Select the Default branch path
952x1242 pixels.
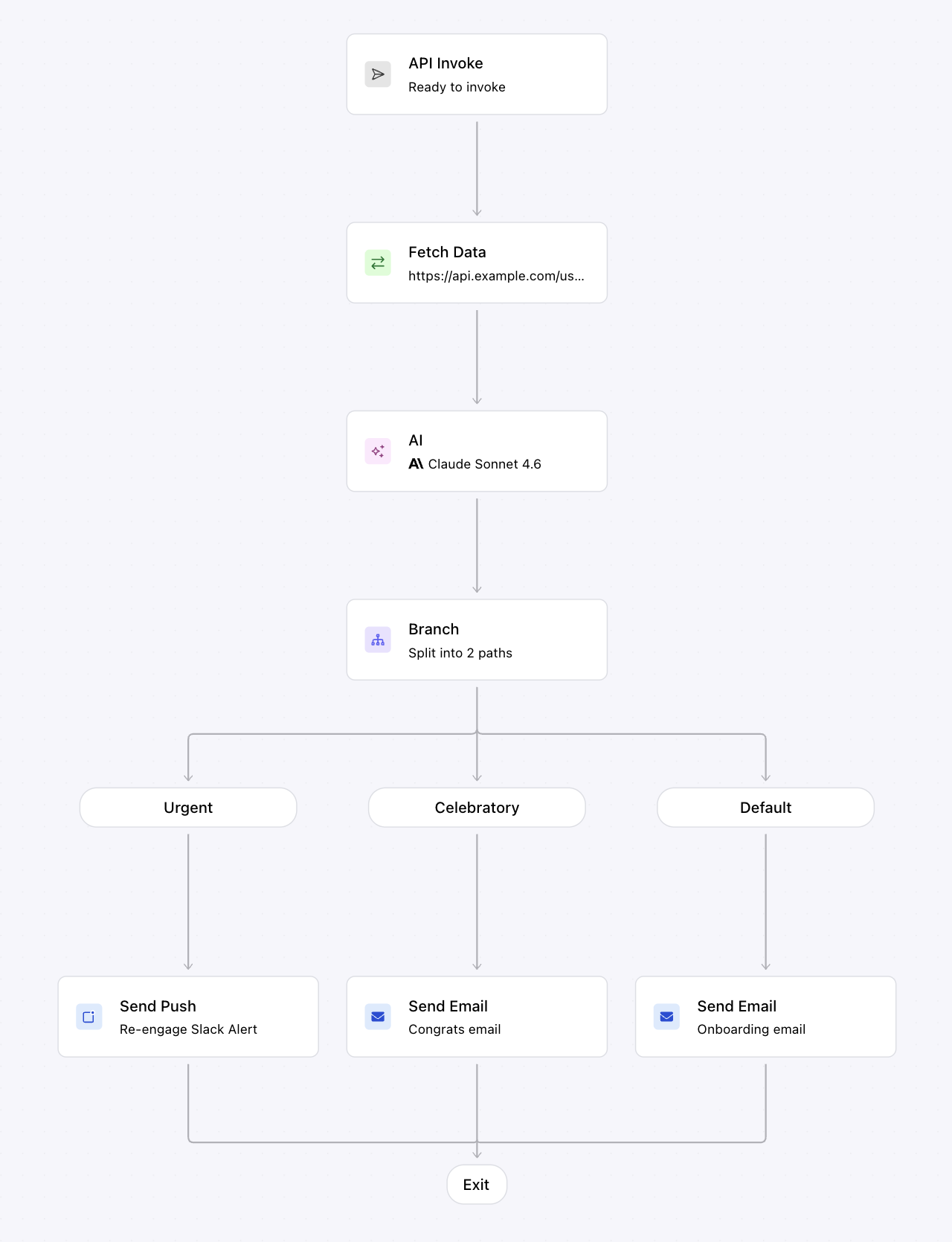pos(765,808)
